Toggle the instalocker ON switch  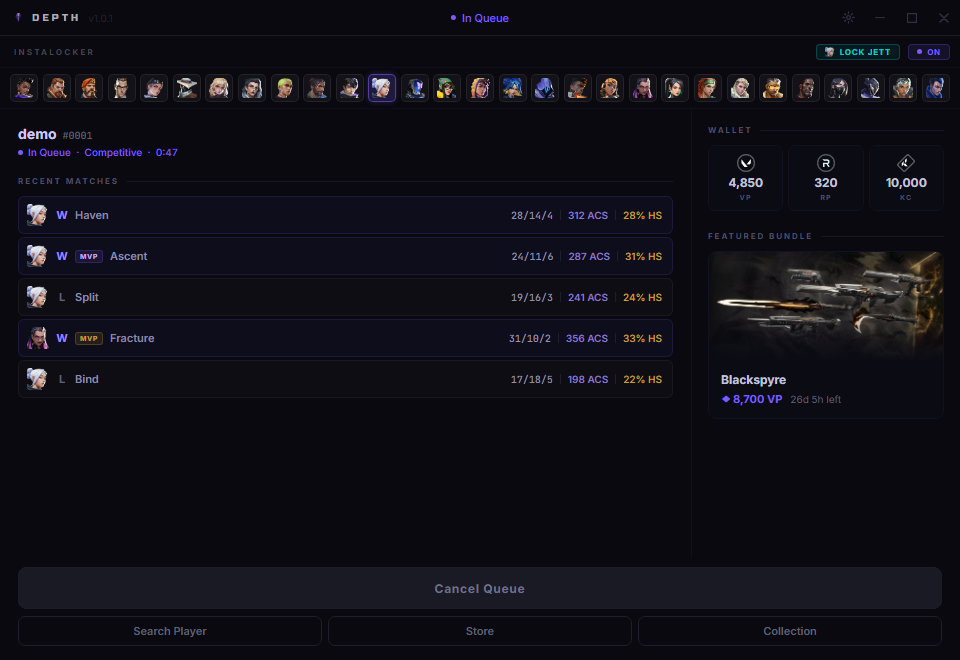(928, 52)
